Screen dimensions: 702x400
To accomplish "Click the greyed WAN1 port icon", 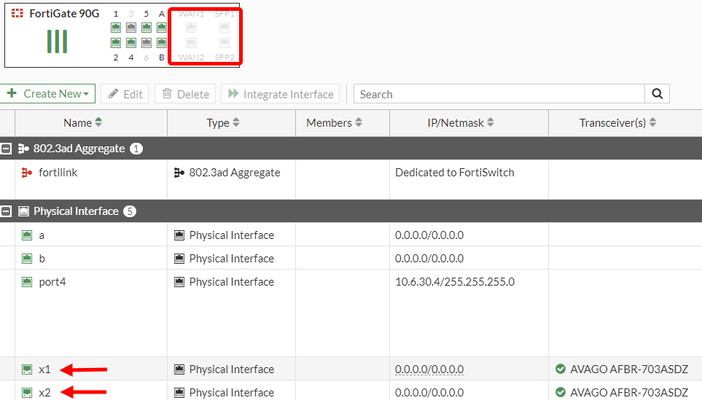I will pyautogui.click(x=191, y=28).
